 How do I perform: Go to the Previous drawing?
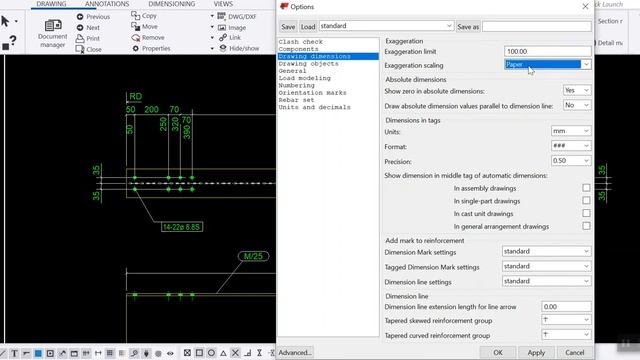[x=93, y=17]
